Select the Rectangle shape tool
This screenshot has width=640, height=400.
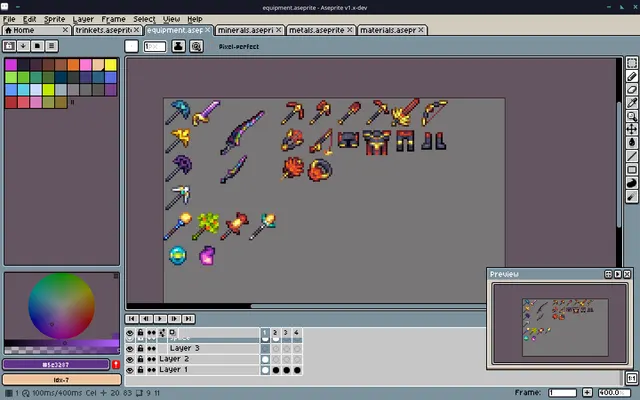pos(631,169)
